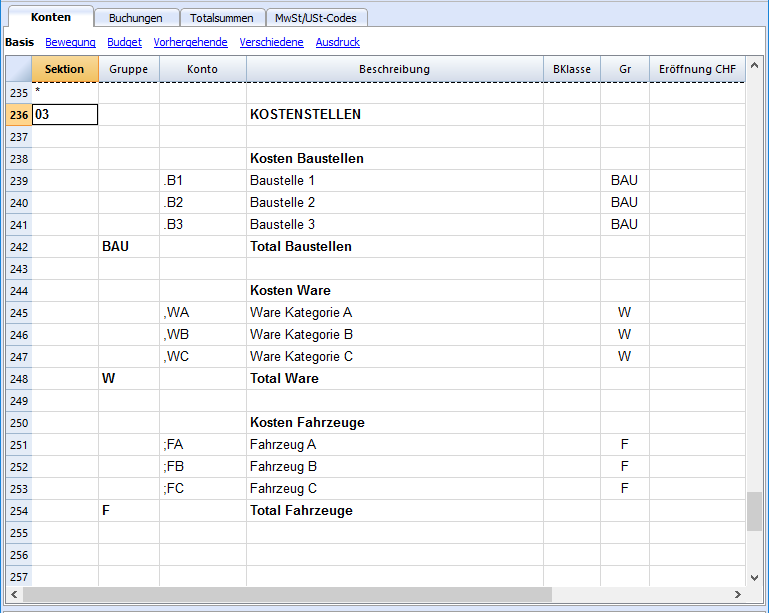The width and height of the screenshot is (769, 613).
Task: Click the Baustelle 2 description
Action: coord(395,203)
